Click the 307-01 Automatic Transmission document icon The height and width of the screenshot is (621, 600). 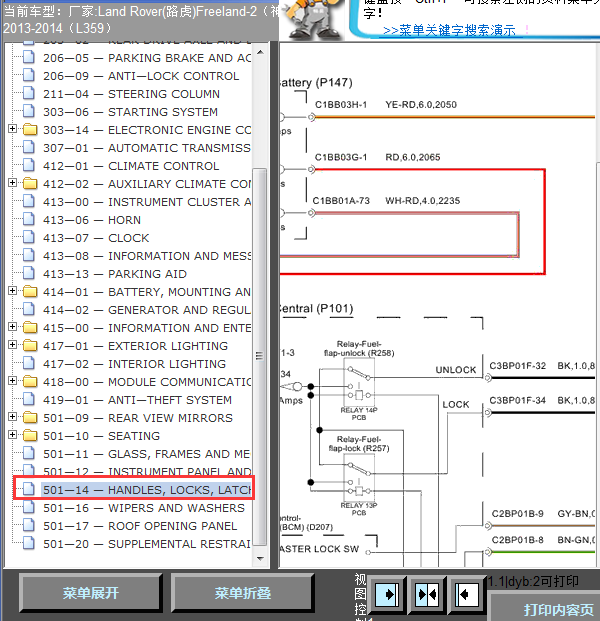[29, 147]
